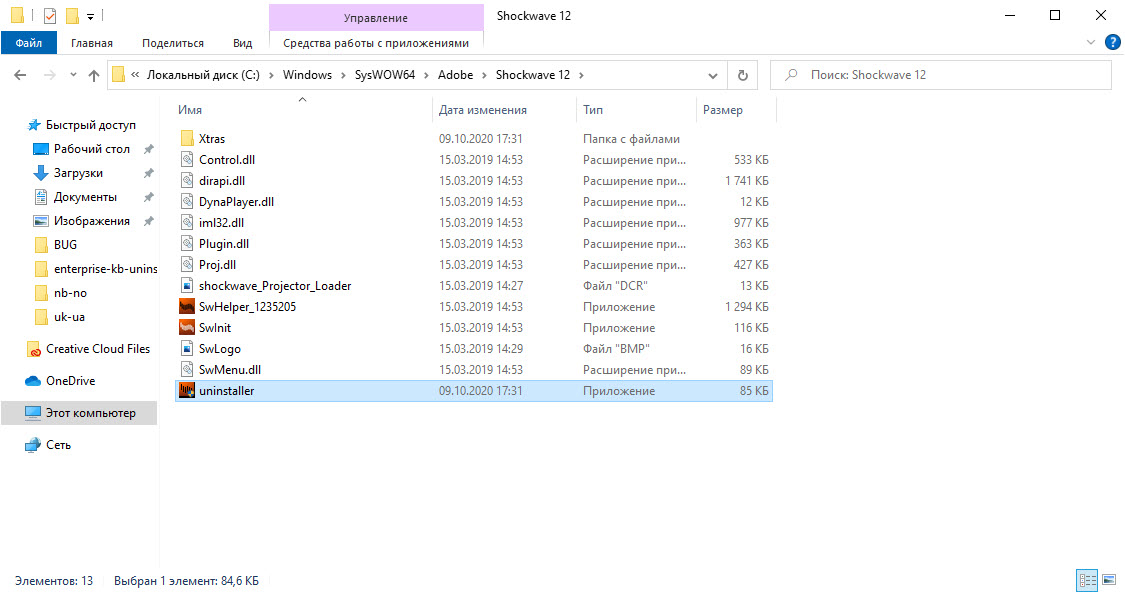Expand the ribbon with the chevron
This screenshot has width=1125, height=593.
tap(1091, 42)
